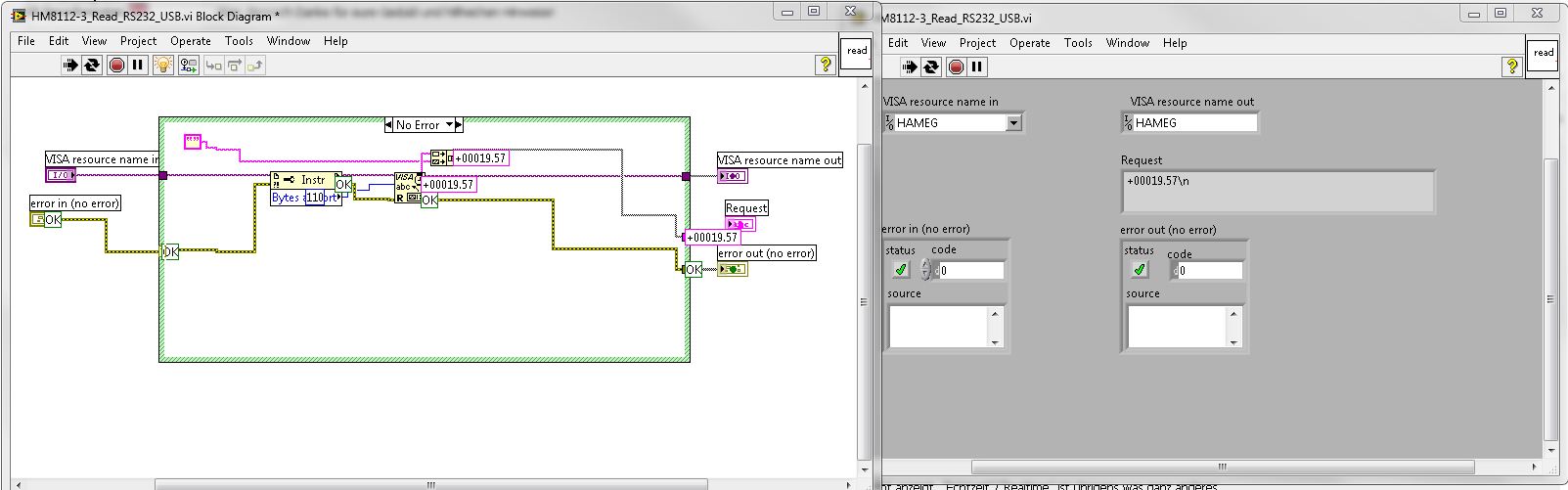
Task: Click read VI icon in front panel
Action: [x=1544, y=54]
